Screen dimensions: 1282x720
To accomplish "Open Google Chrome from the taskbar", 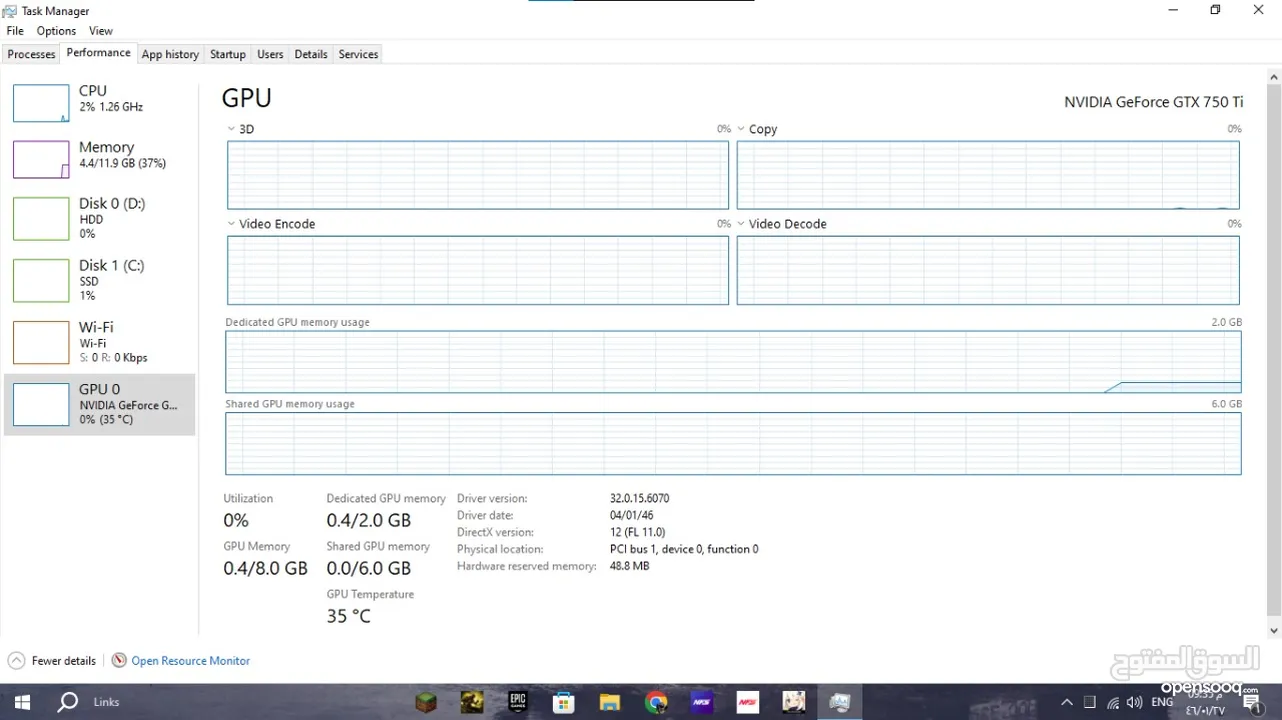I will click(656, 702).
